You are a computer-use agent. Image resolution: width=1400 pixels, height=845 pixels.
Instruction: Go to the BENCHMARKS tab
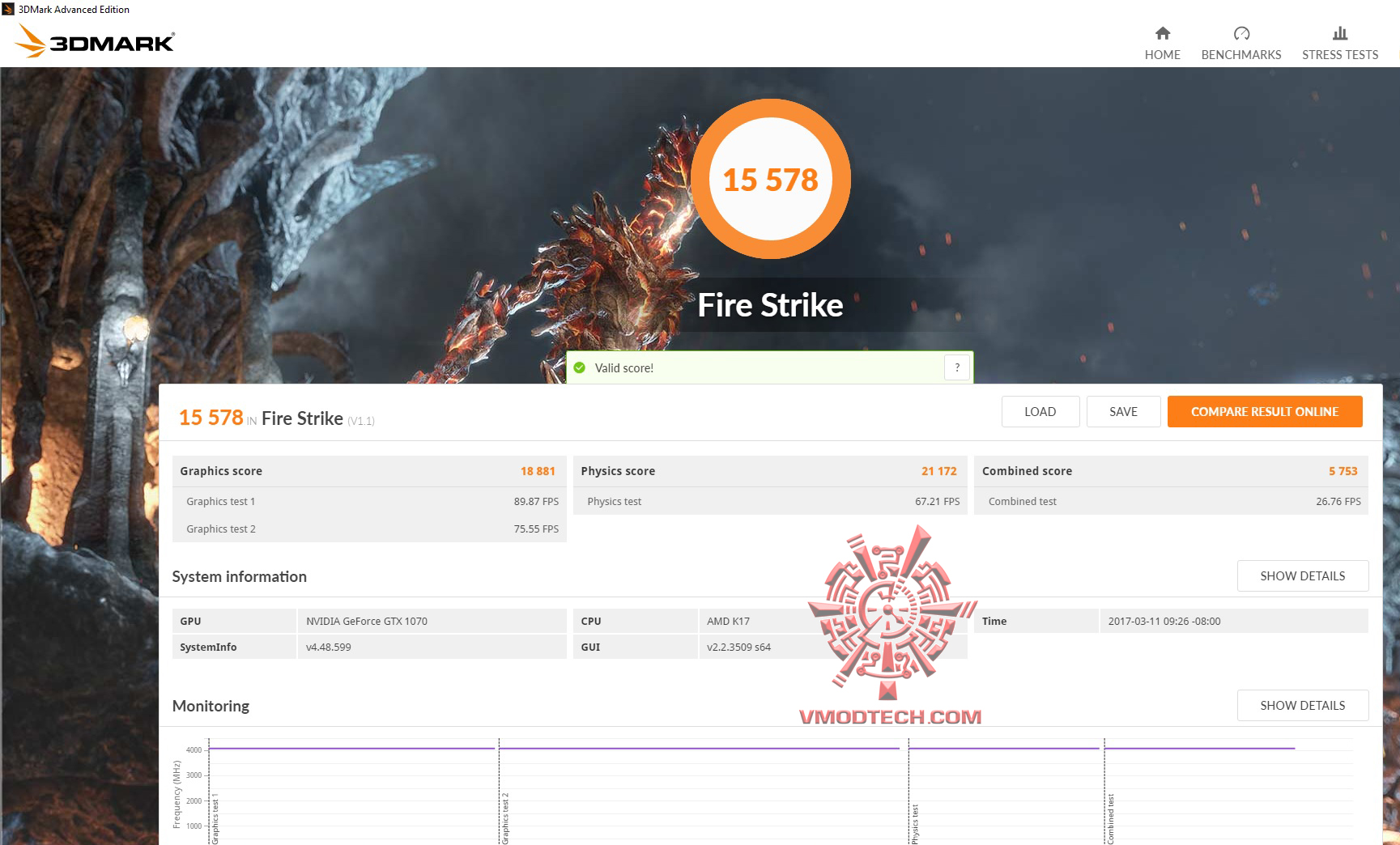pyautogui.click(x=1241, y=43)
